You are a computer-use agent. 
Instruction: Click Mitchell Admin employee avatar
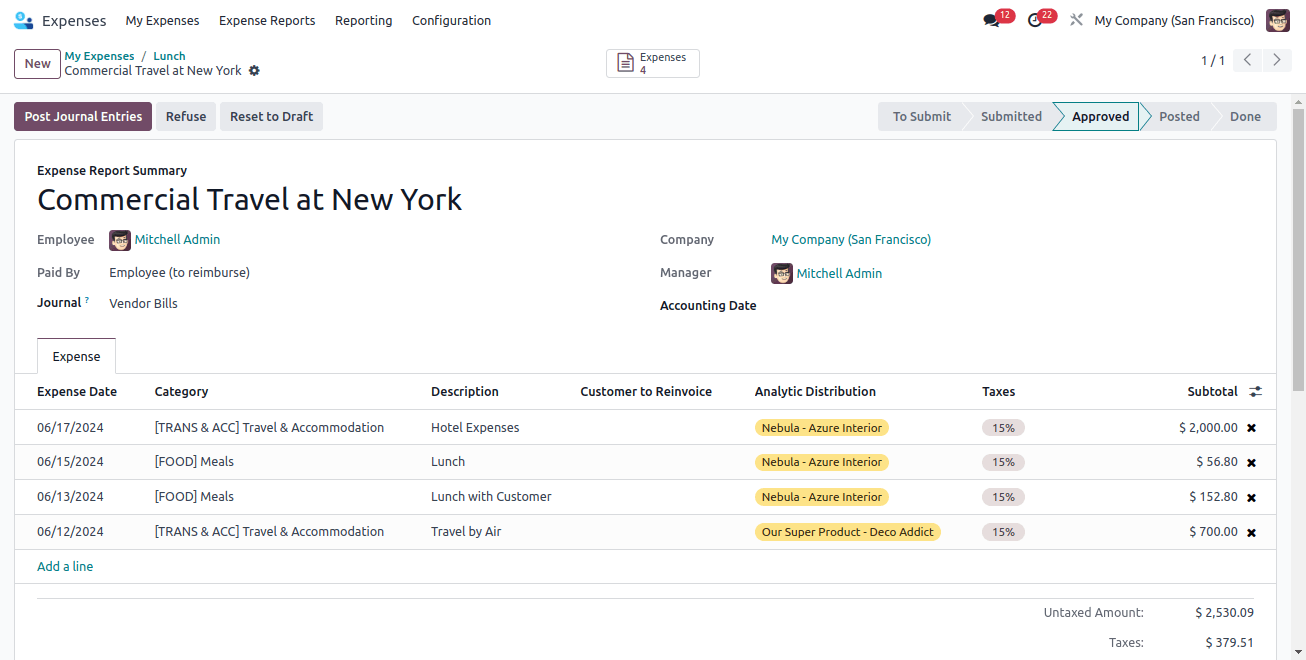point(120,240)
